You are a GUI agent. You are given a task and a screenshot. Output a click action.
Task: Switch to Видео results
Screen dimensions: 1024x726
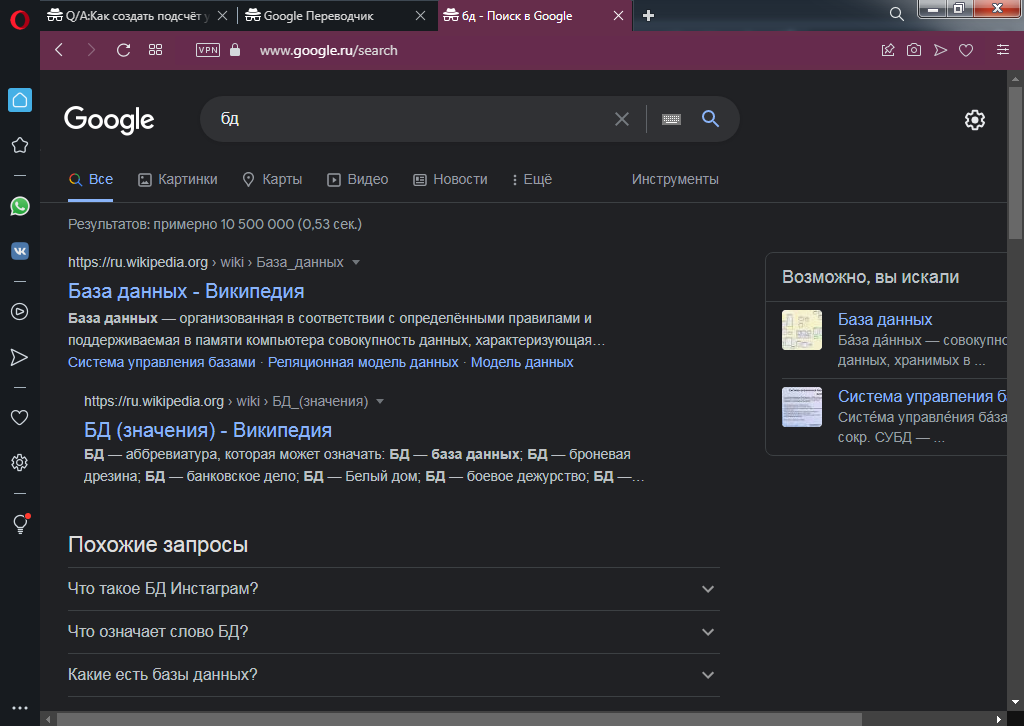[x=357, y=180]
